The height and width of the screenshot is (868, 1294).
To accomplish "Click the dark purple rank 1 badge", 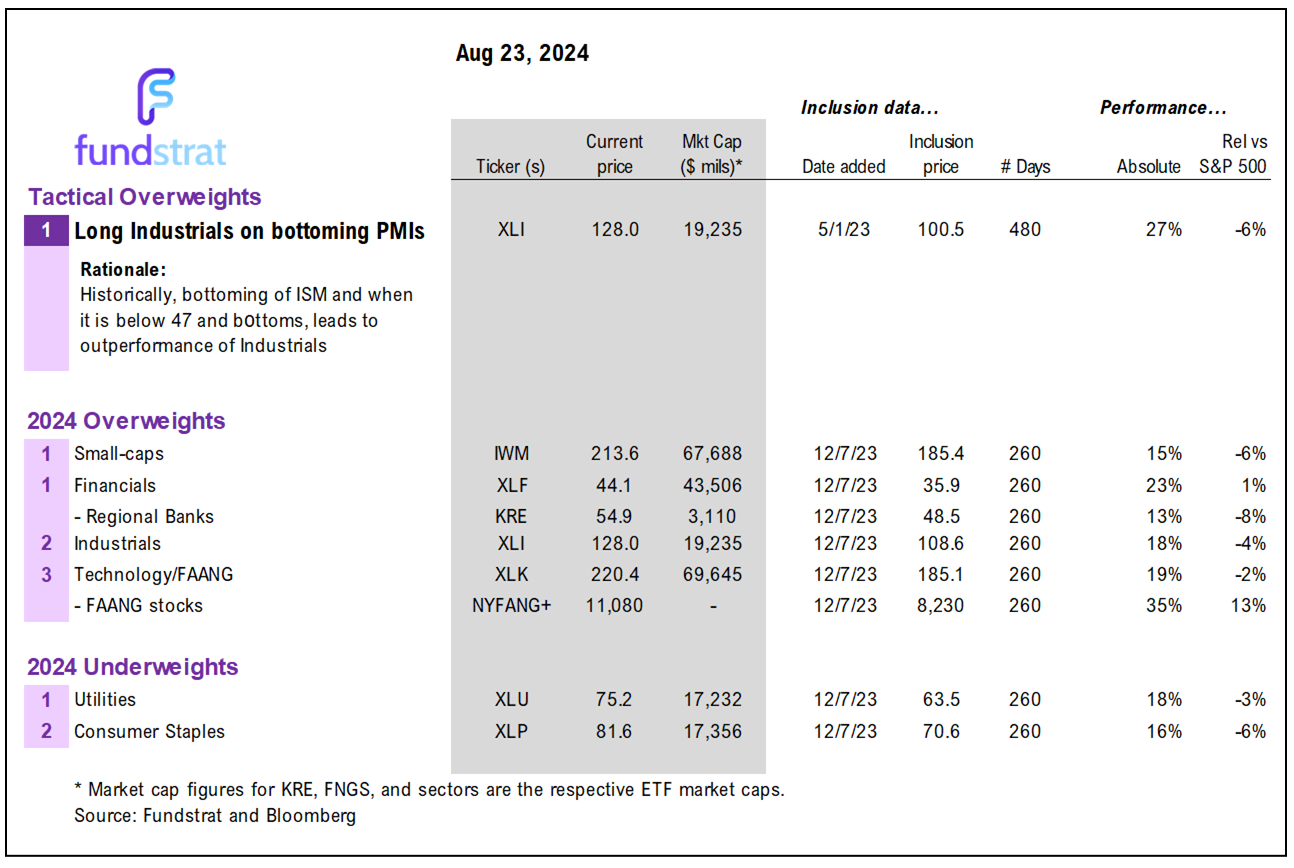I will click(x=46, y=231).
